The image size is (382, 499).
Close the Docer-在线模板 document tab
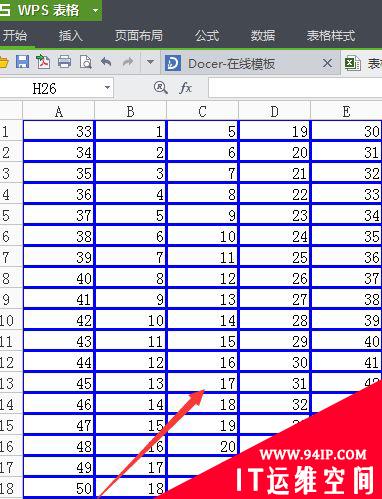pyautogui.click(x=327, y=63)
